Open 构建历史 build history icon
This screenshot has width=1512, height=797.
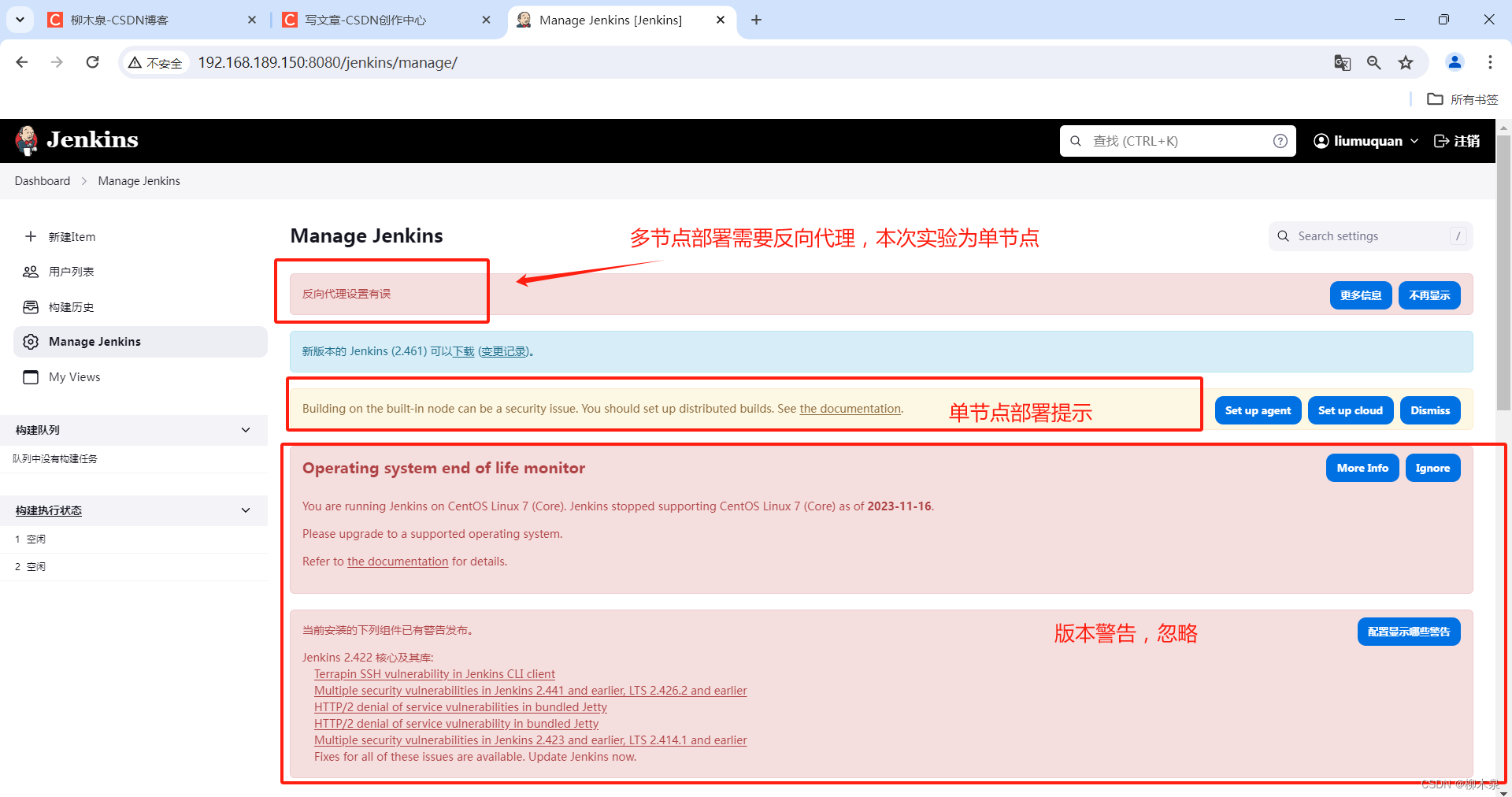pos(31,307)
